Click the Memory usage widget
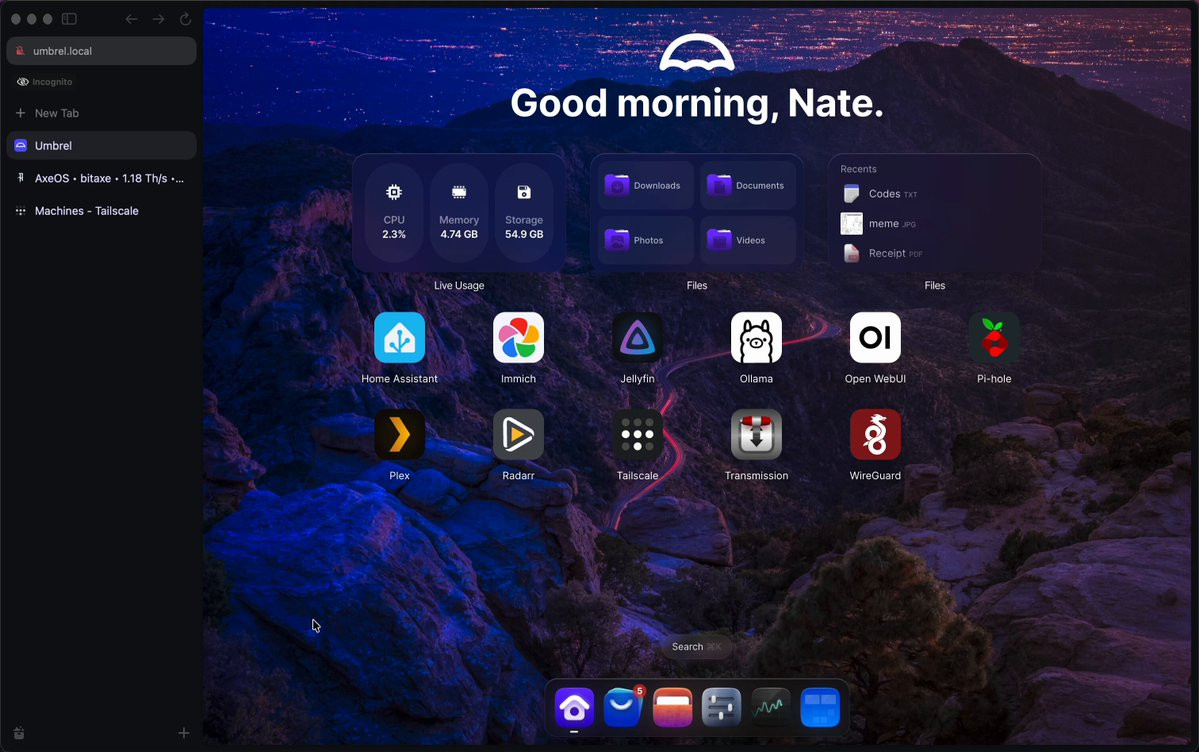The height and width of the screenshot is (752, 1199). 459,213
